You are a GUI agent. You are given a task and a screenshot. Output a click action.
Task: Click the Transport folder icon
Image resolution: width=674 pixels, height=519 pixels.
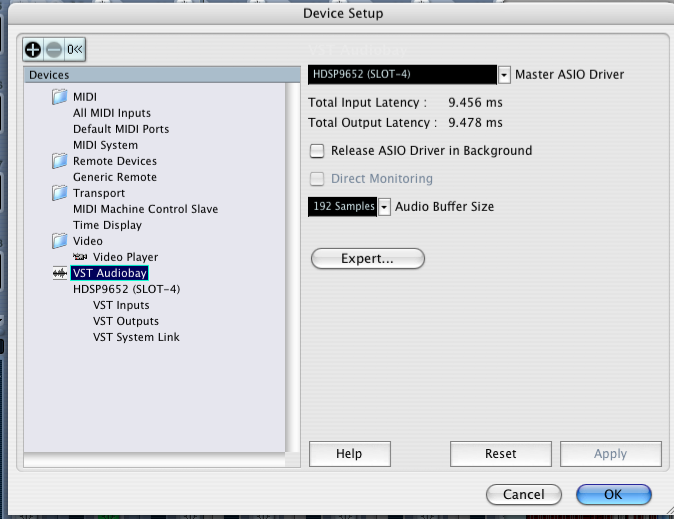click(60, 193)
